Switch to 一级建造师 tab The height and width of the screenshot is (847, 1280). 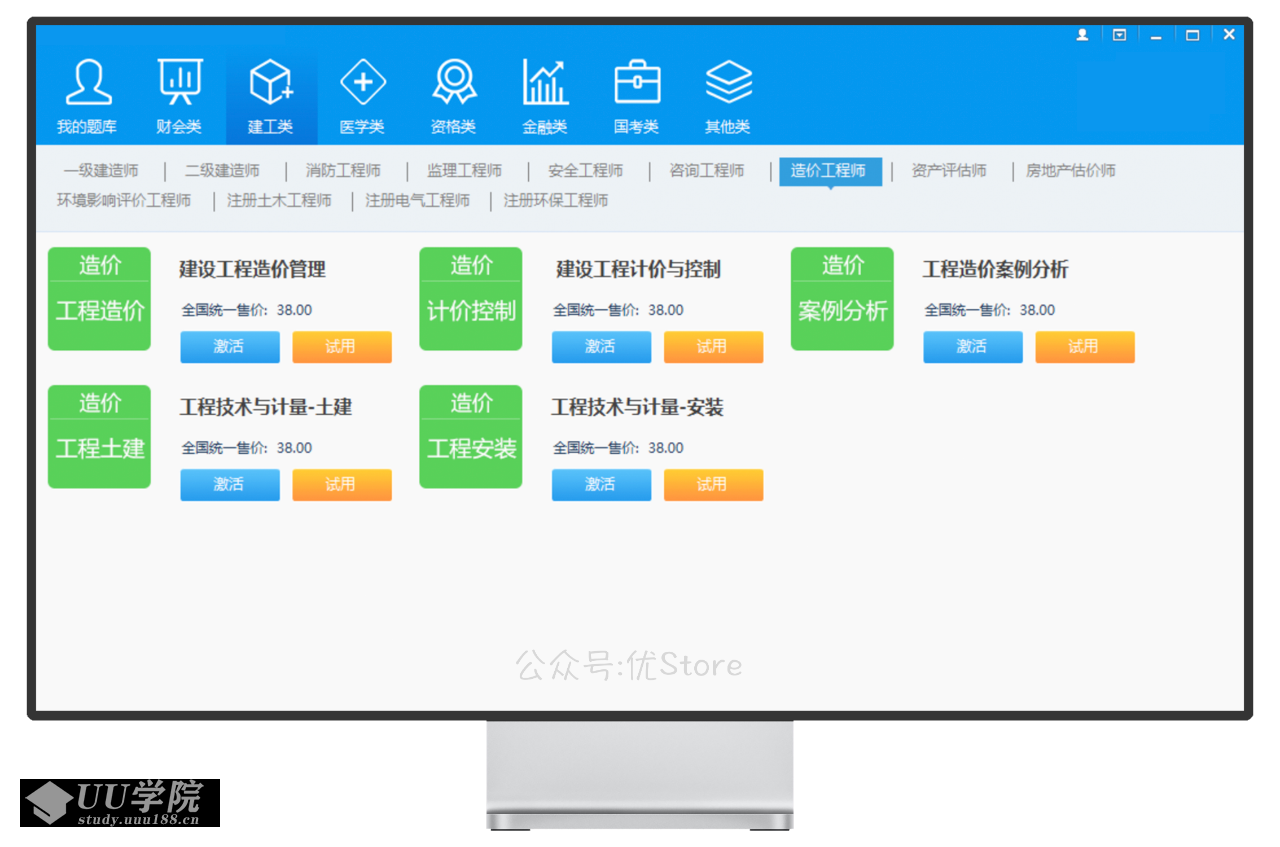101,171
